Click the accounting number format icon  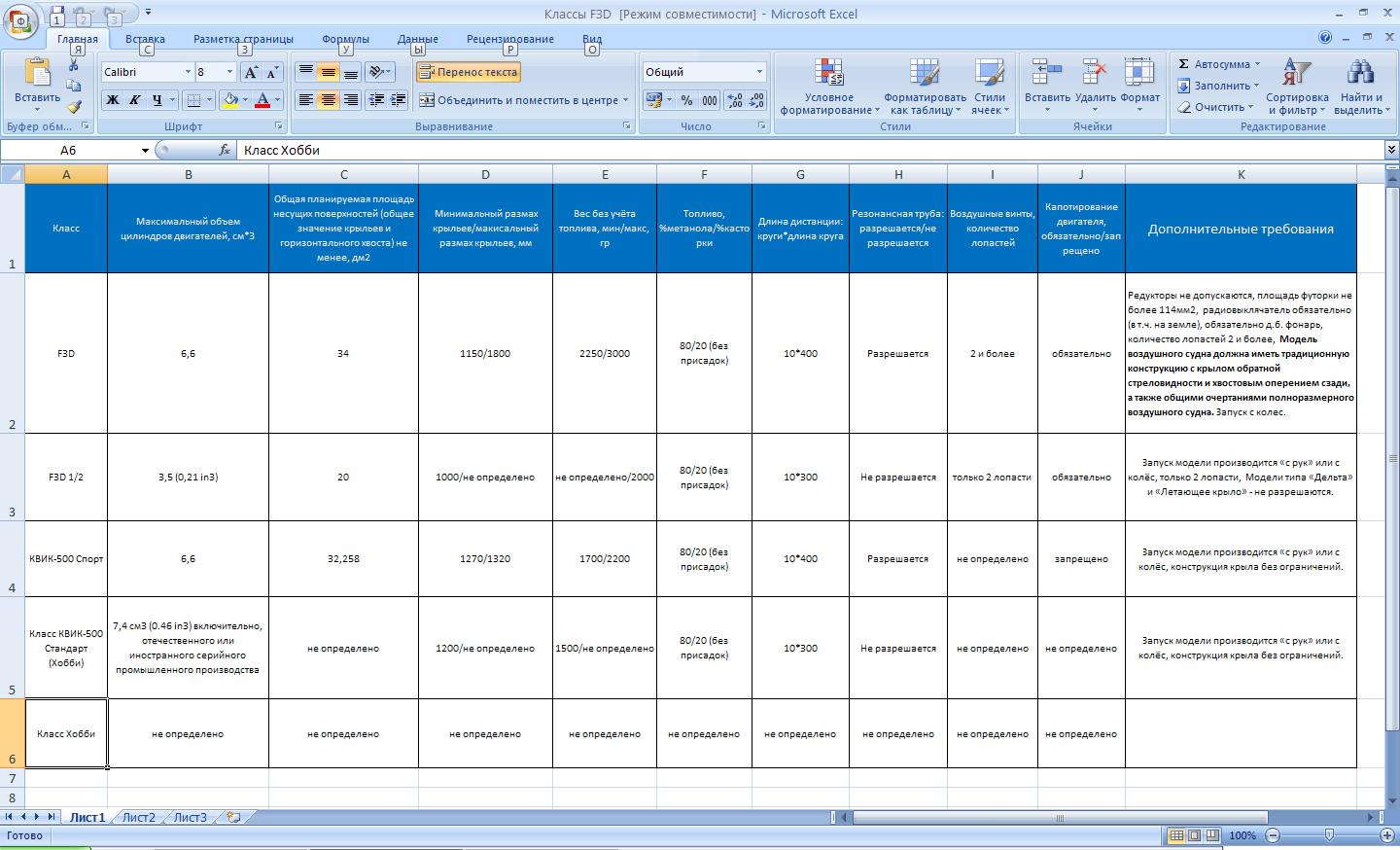pyautogui.click(x=652, y=100)
